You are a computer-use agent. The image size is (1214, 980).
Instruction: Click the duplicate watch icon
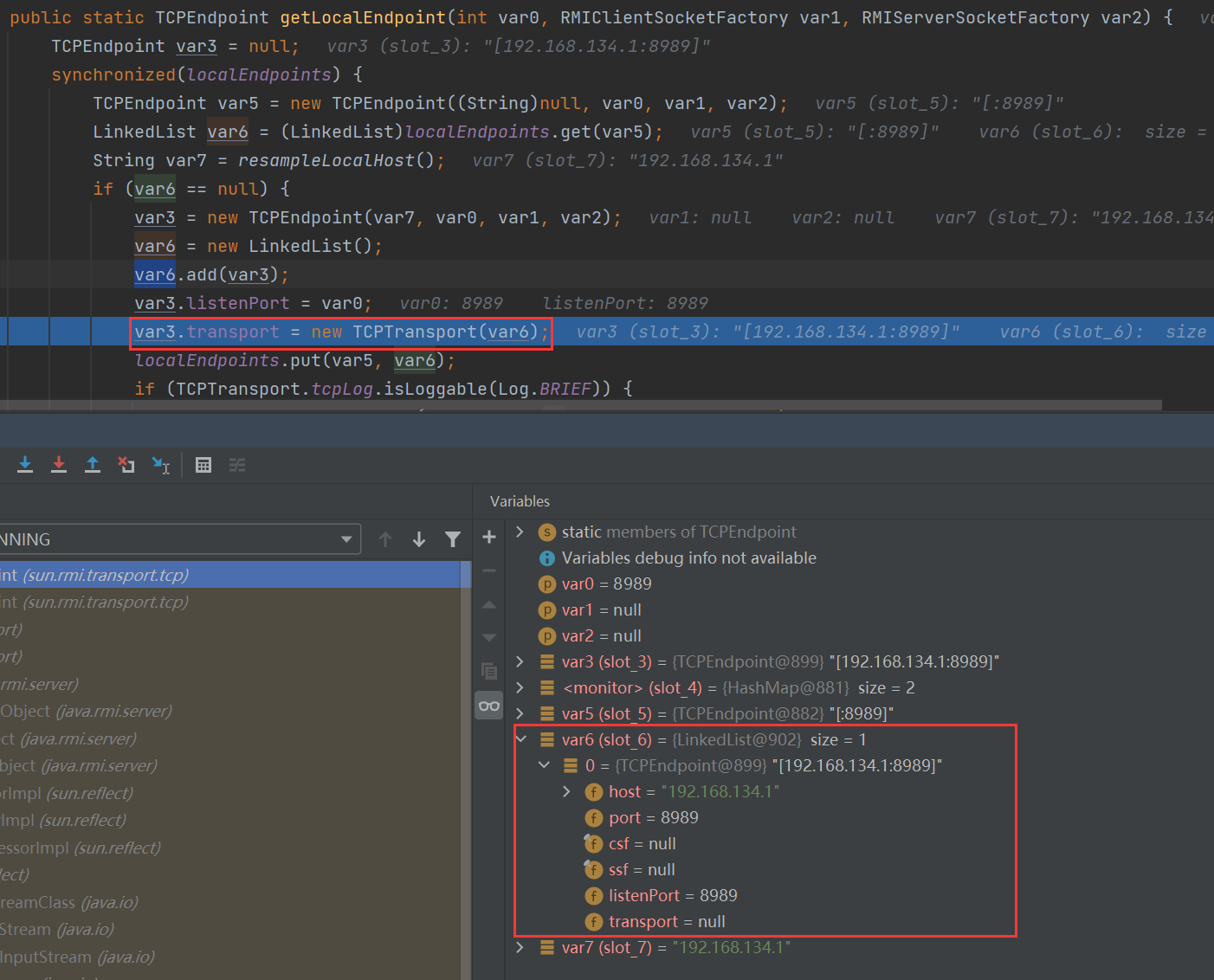489,671
